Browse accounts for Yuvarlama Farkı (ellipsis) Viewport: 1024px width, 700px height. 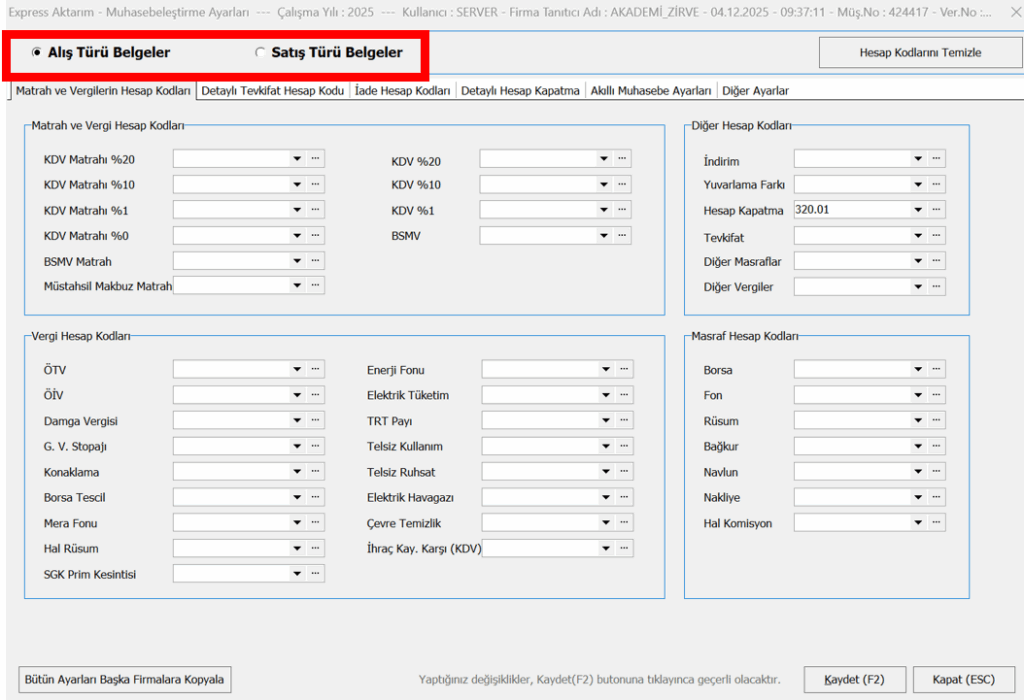(x=936, y=184)
